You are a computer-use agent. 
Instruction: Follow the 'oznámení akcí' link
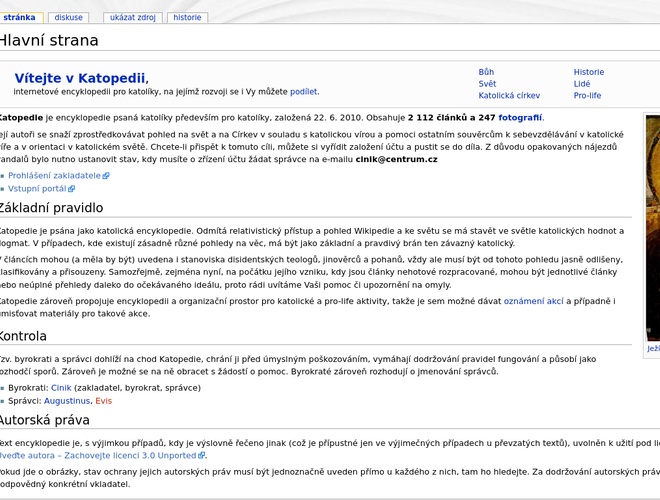pos(534,300)
